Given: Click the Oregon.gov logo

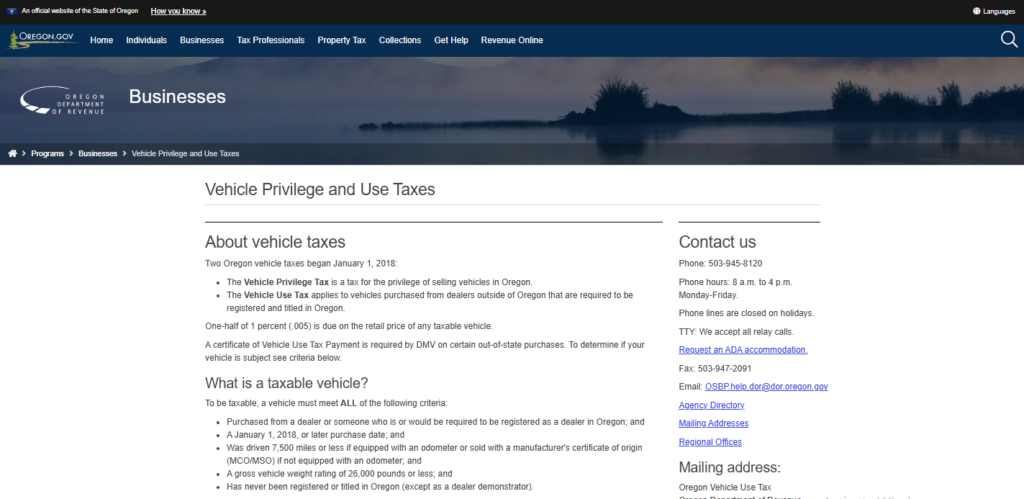Looking at the screenshot, I should (43, 40).
